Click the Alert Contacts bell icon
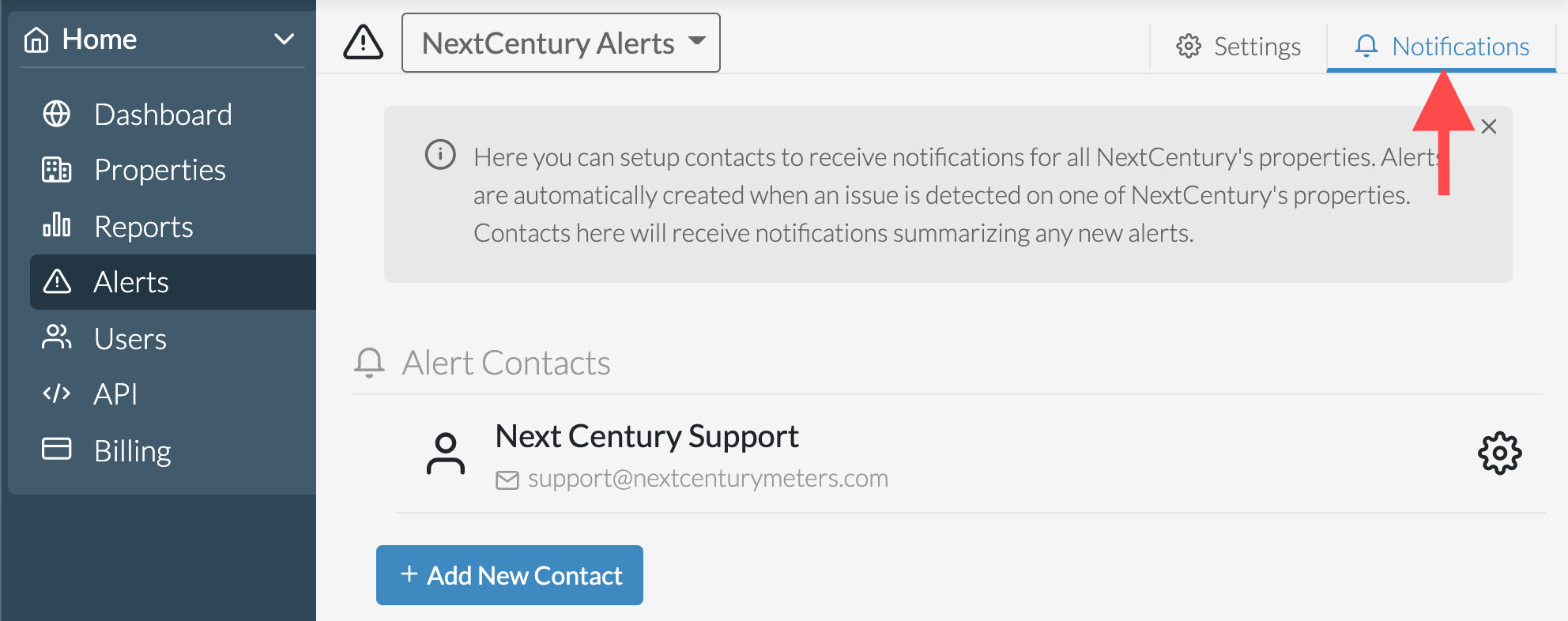The image size is (1568, 621). (x=369, y=363)
